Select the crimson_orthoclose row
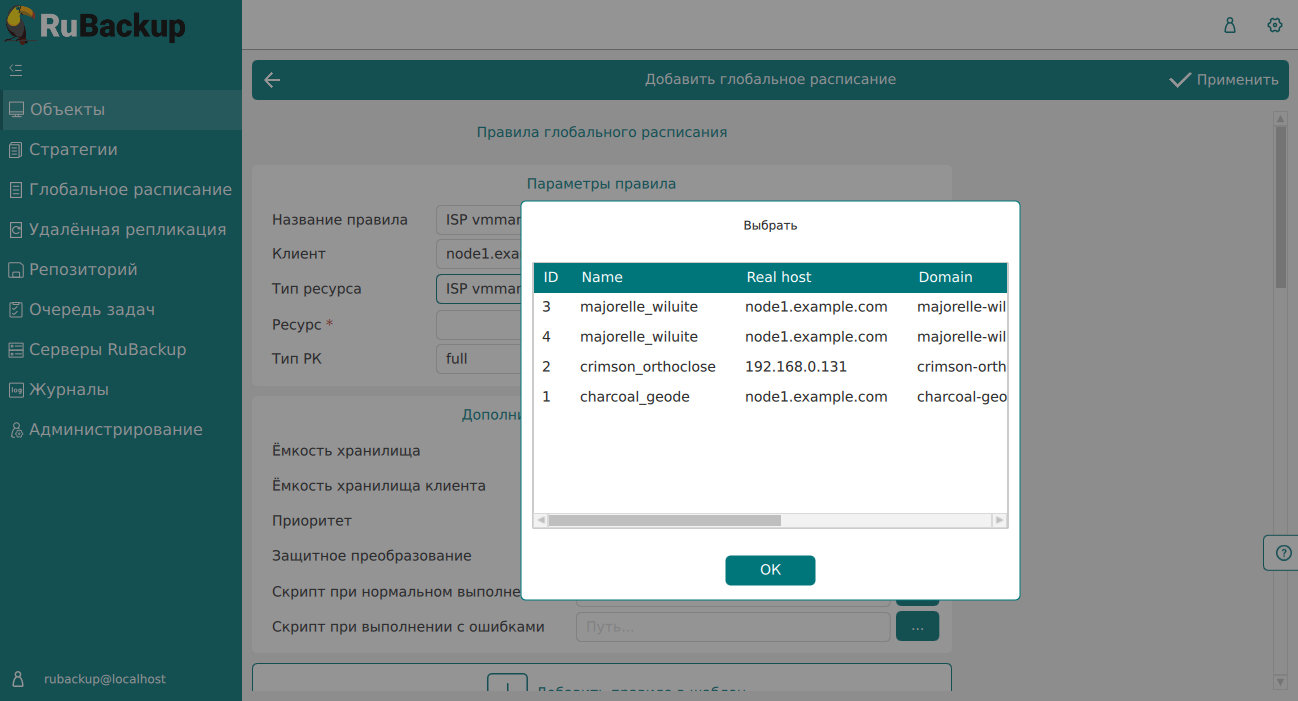The height and width of the screenshot is (701, 1298). point(647,367)
